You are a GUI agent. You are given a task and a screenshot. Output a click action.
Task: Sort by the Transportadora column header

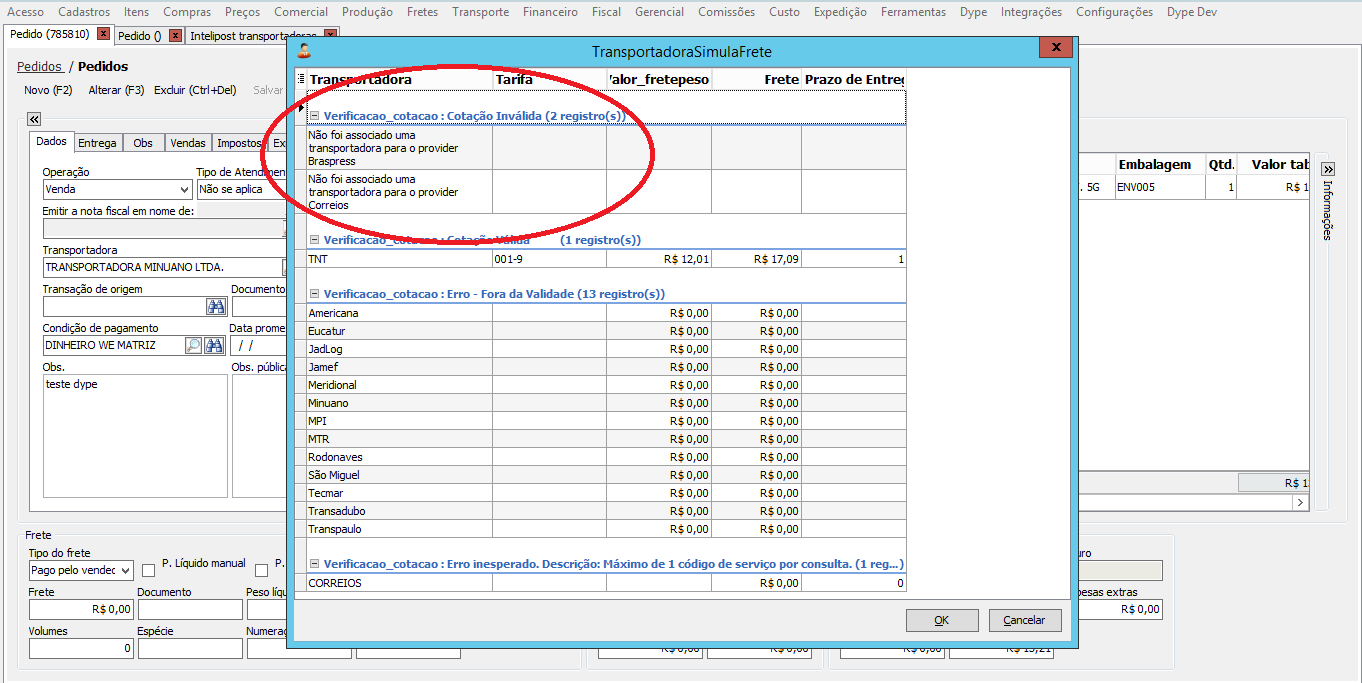pos(400,79)
